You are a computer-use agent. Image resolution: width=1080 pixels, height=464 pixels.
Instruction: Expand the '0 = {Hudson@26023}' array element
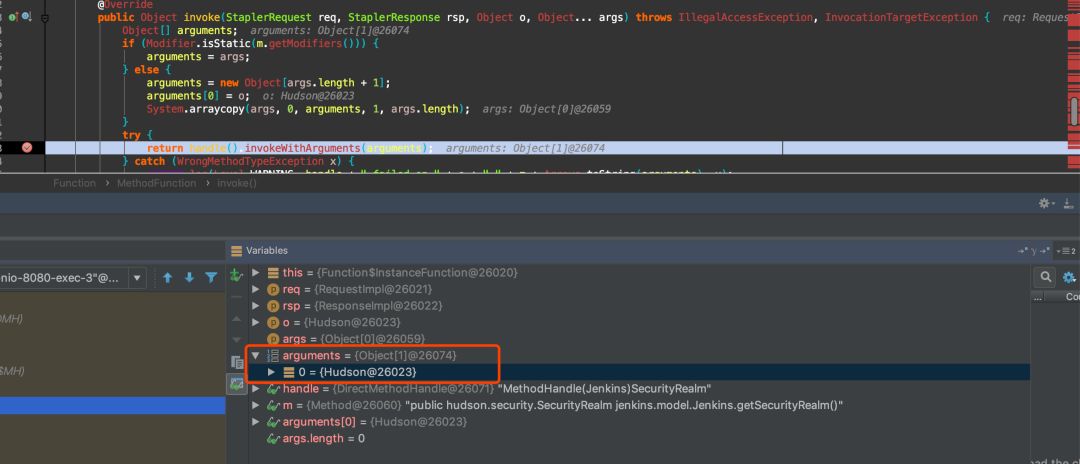pyautogui.click(x=271, y=372)
